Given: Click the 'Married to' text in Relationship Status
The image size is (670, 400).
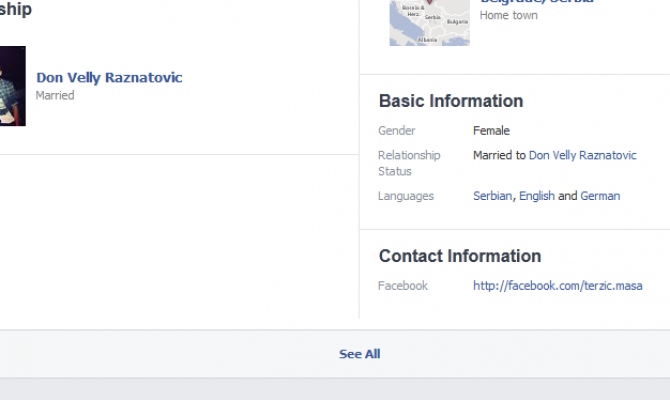Looking at the screenshot, I should [499, 155].
